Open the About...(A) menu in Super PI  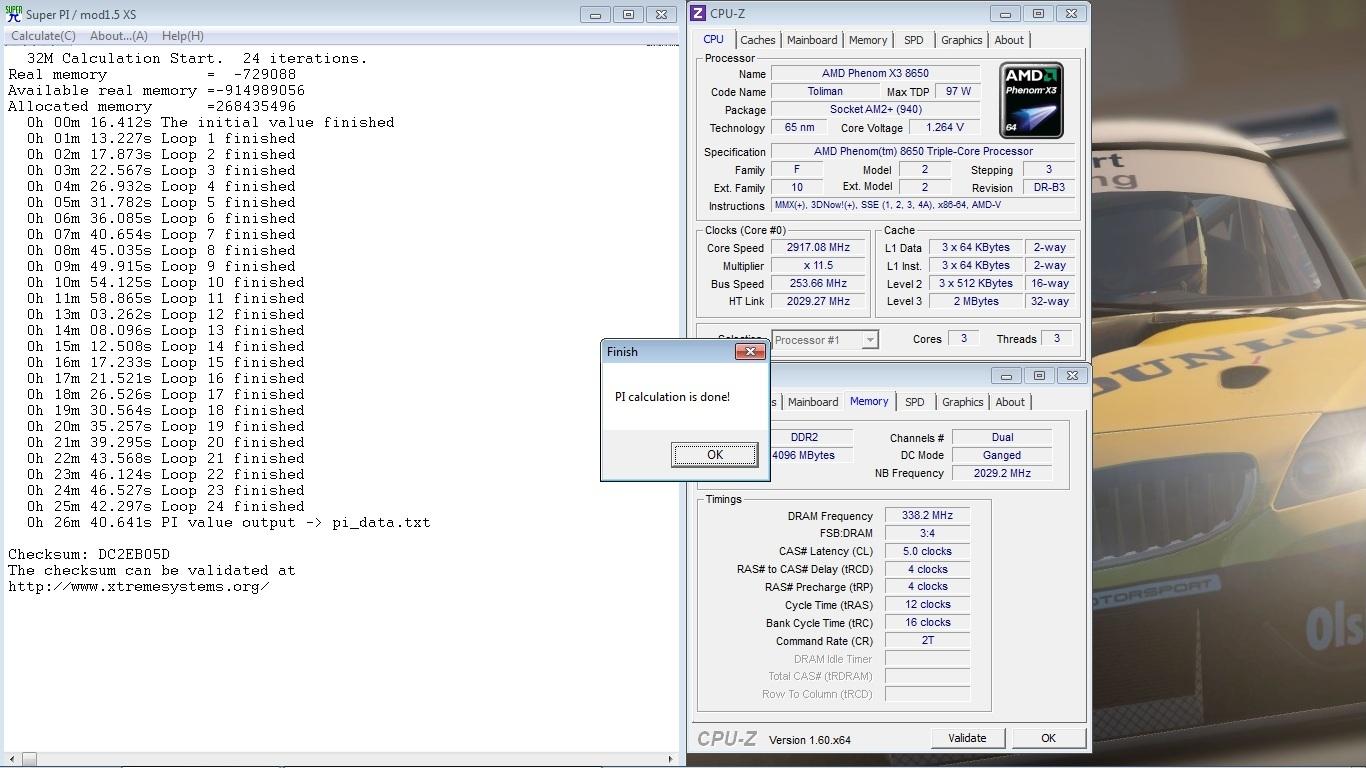tap(118, 36)
